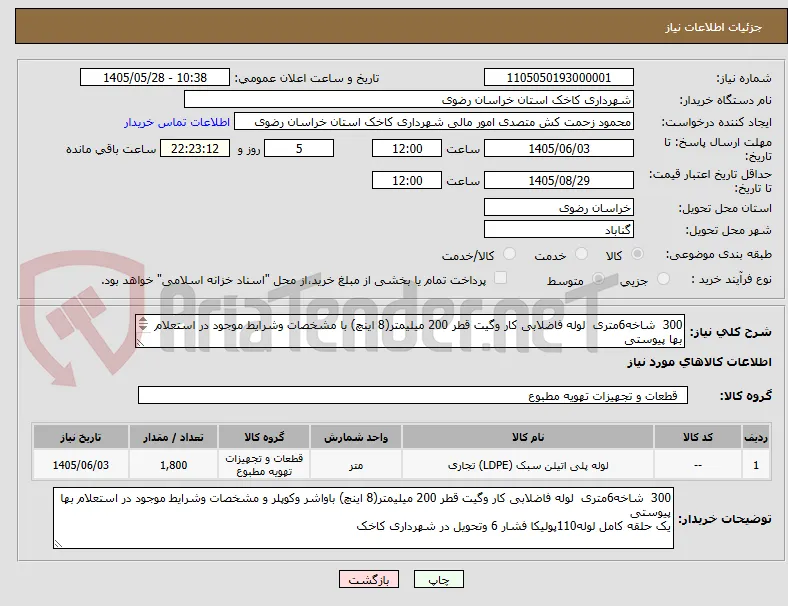
Task: Click the لوله پلی اتیلن سبک (LDPE) cell
Action: click(528, 465)
